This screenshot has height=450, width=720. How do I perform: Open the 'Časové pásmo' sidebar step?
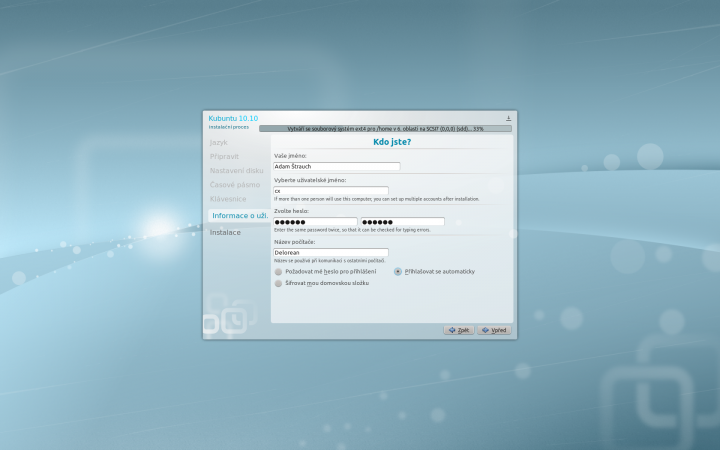click(x=235, y=185)
